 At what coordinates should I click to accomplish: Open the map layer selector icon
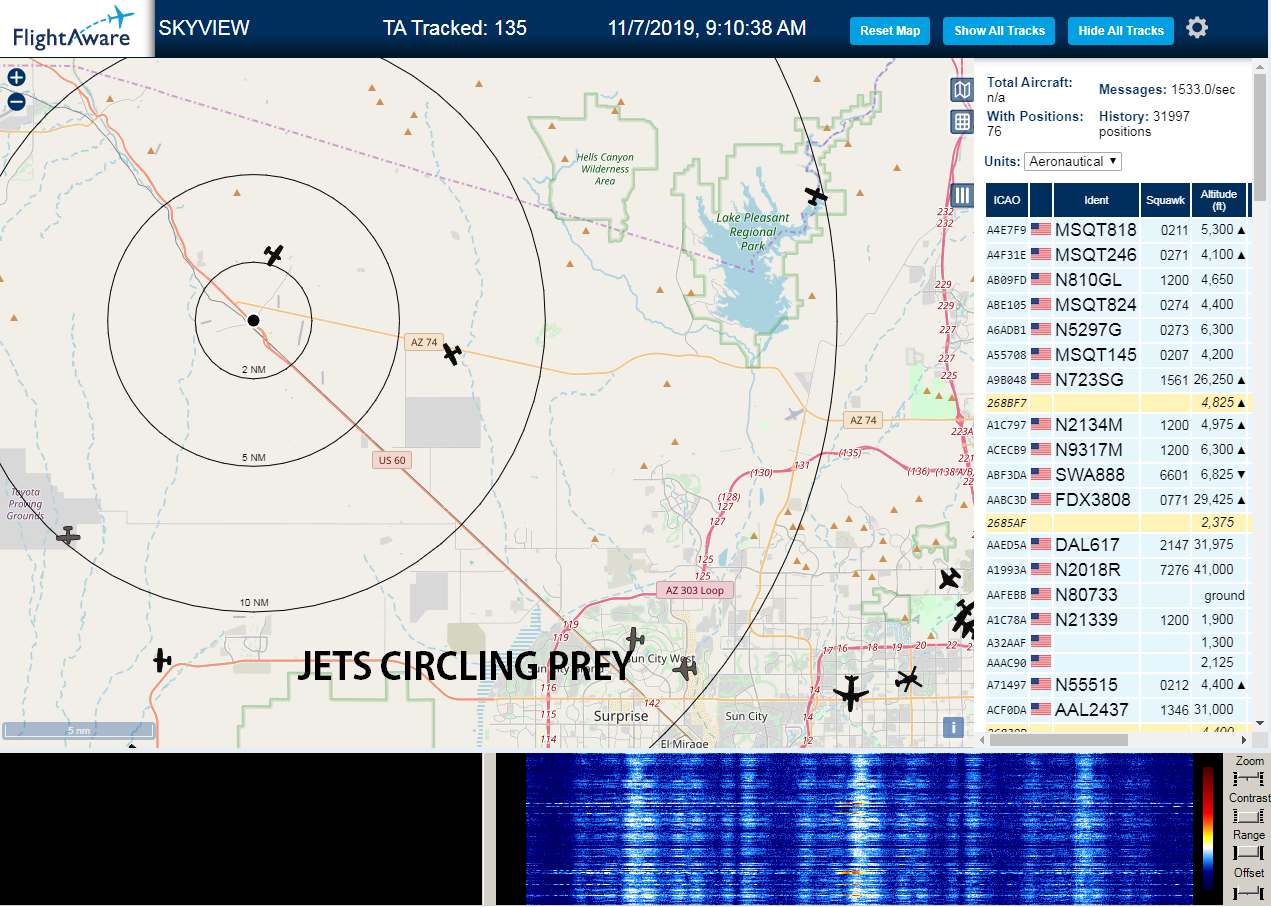(961, 91)
